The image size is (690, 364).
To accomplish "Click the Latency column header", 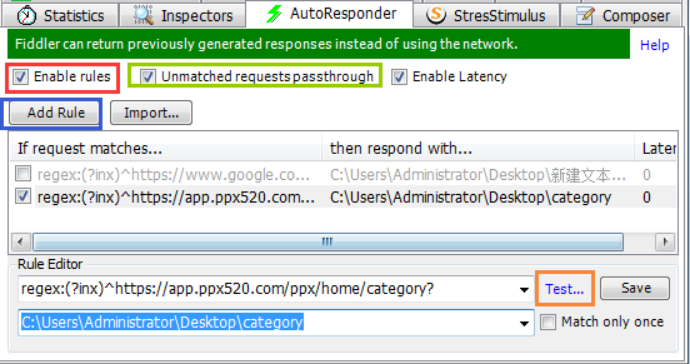I will 656,148.
